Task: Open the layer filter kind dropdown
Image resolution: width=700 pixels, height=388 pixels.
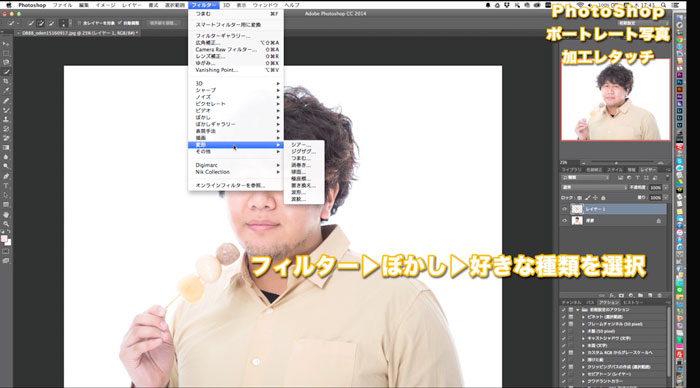Action: coord(585,178)
